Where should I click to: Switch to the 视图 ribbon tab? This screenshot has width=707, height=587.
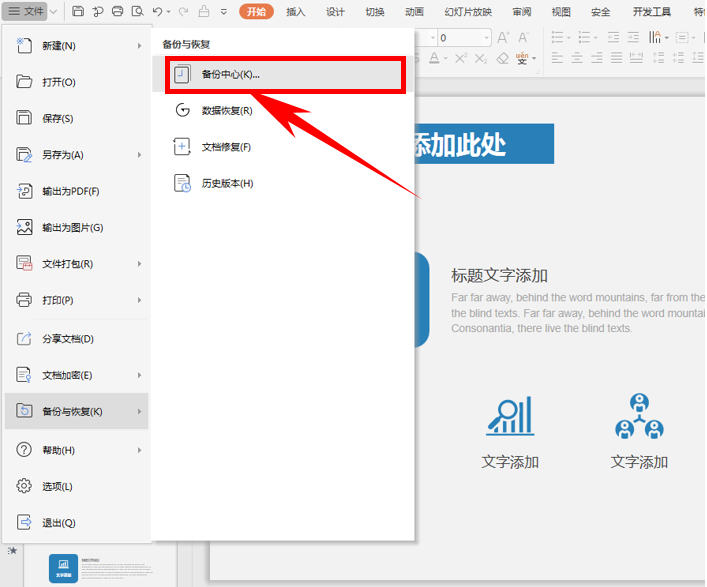click(x=561, y=12)
